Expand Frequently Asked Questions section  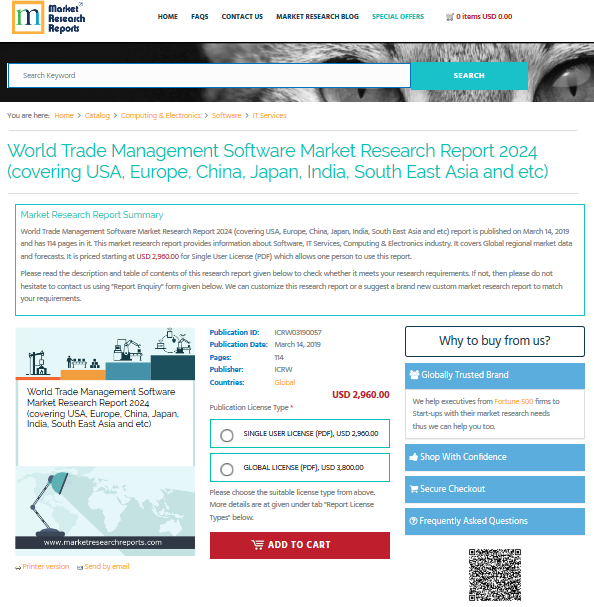(494, 521)
